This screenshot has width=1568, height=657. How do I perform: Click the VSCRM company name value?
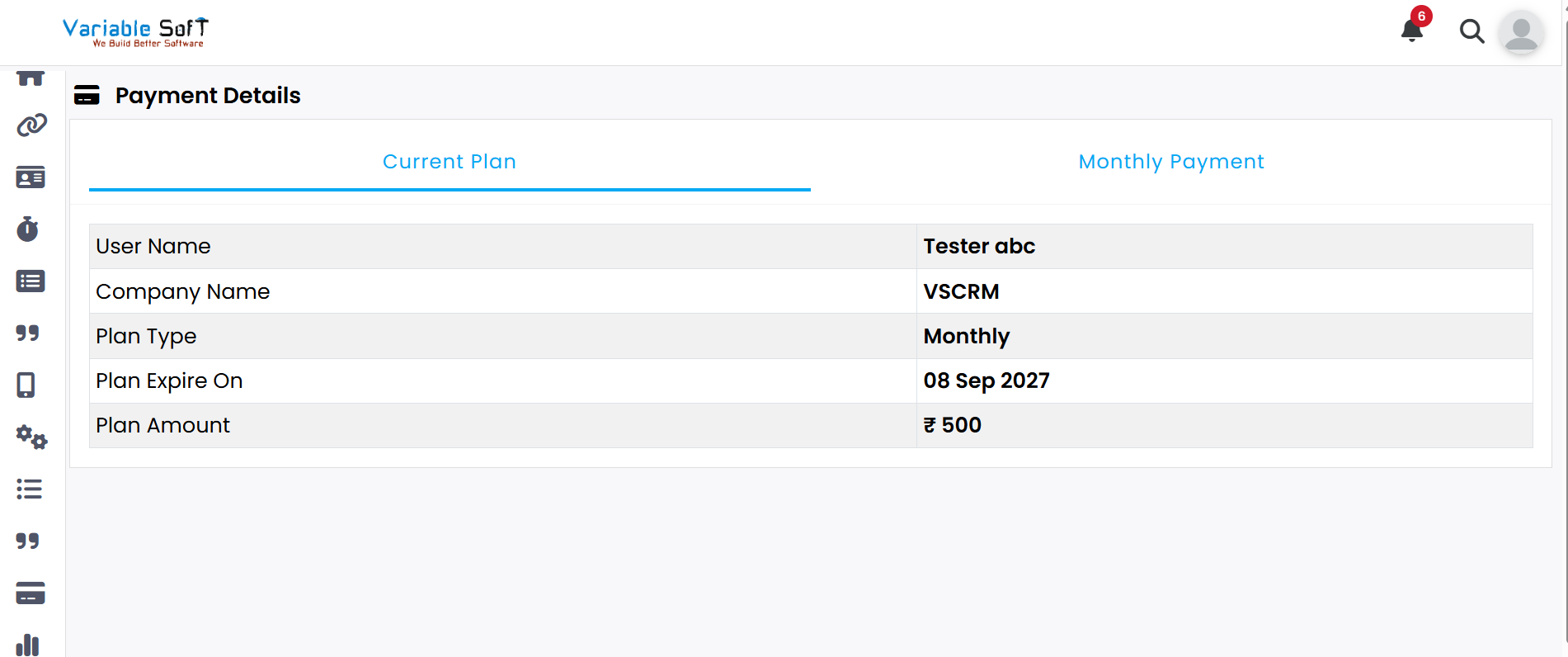[x=961, y=291]
